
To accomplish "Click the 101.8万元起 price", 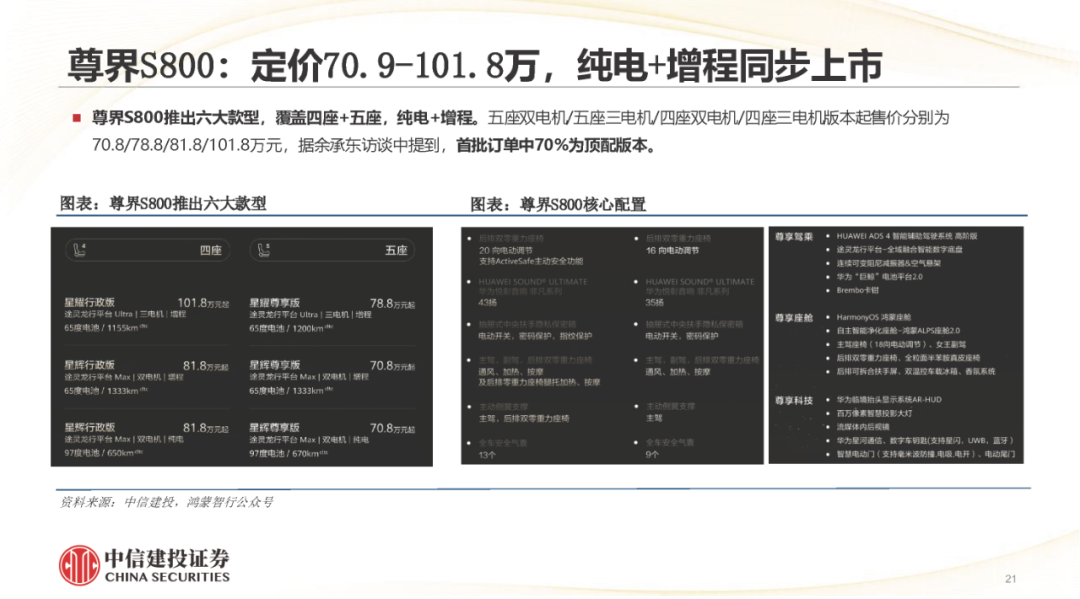I will tap(203, 303).
